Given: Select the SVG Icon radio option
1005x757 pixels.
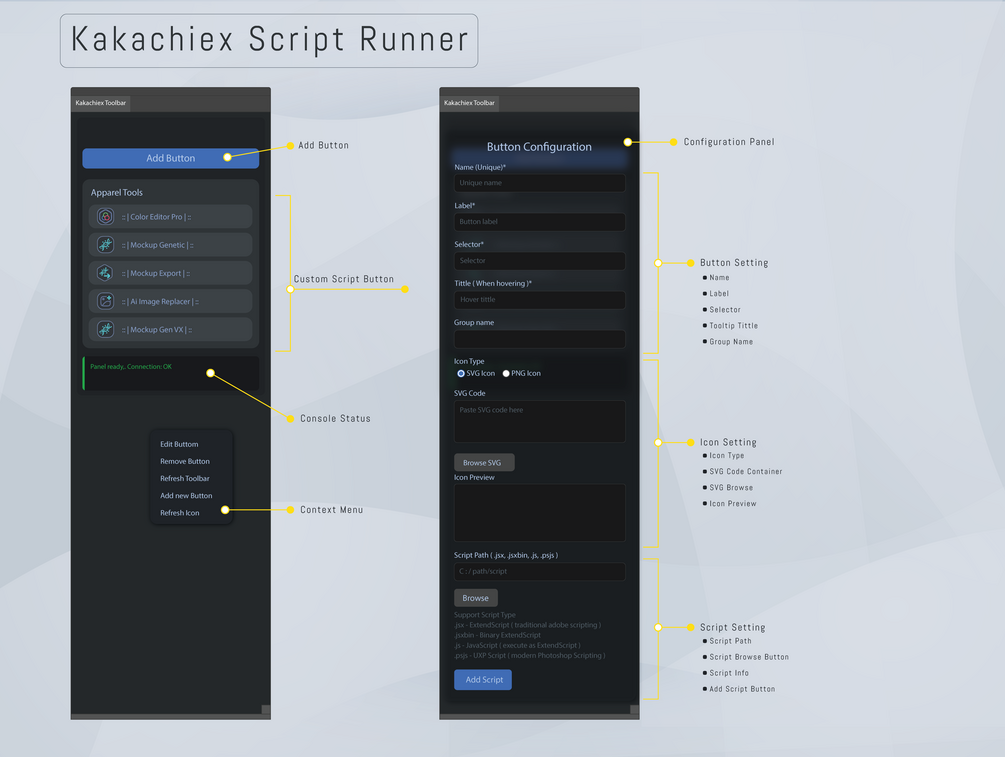Looking at the screenshot, I should 461,374.
